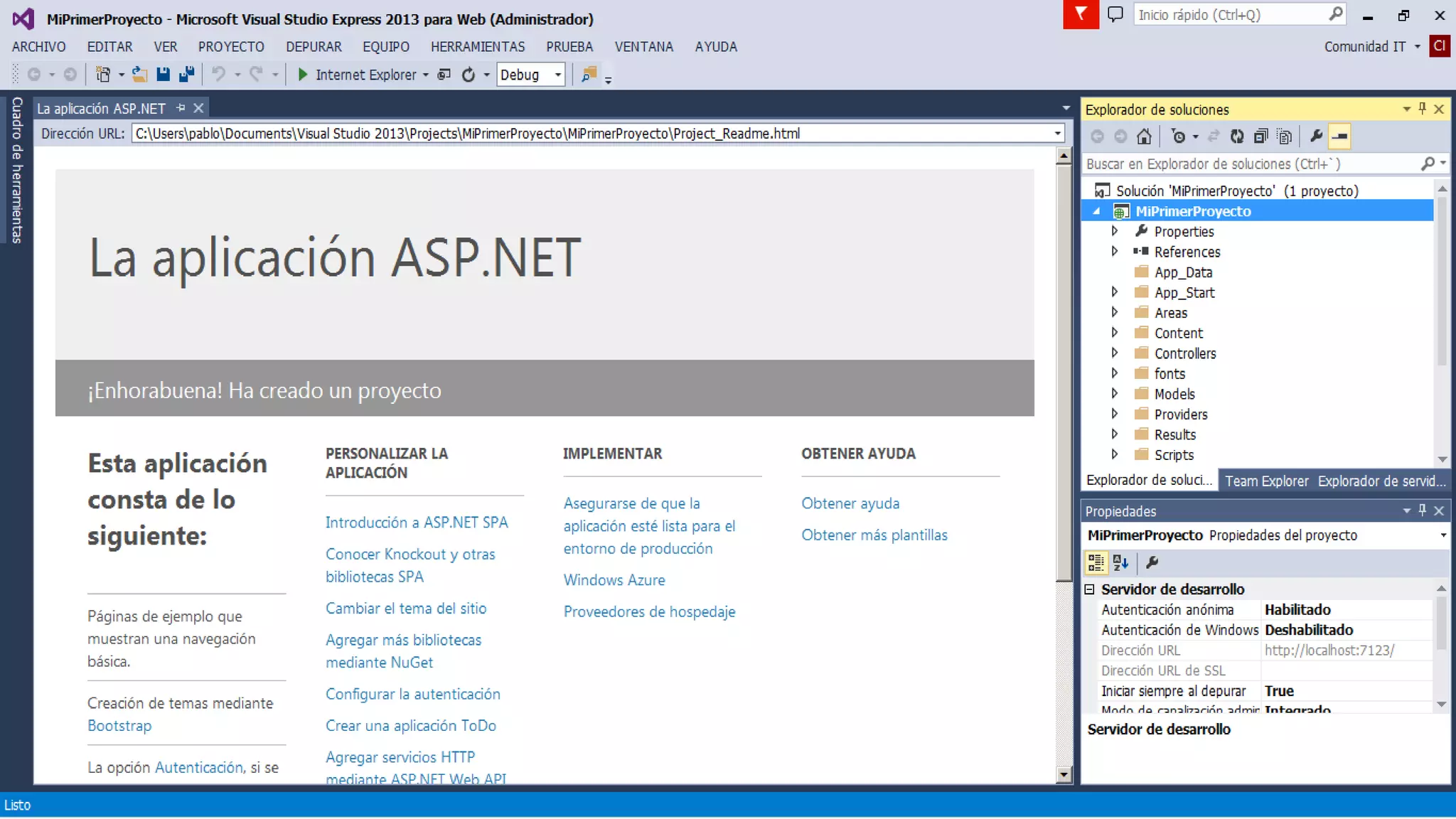Image resolution: width=1456 pixels, height=819 pixels.
Task: Click the red notifications flag icon
Action: tap(1081, 14)
